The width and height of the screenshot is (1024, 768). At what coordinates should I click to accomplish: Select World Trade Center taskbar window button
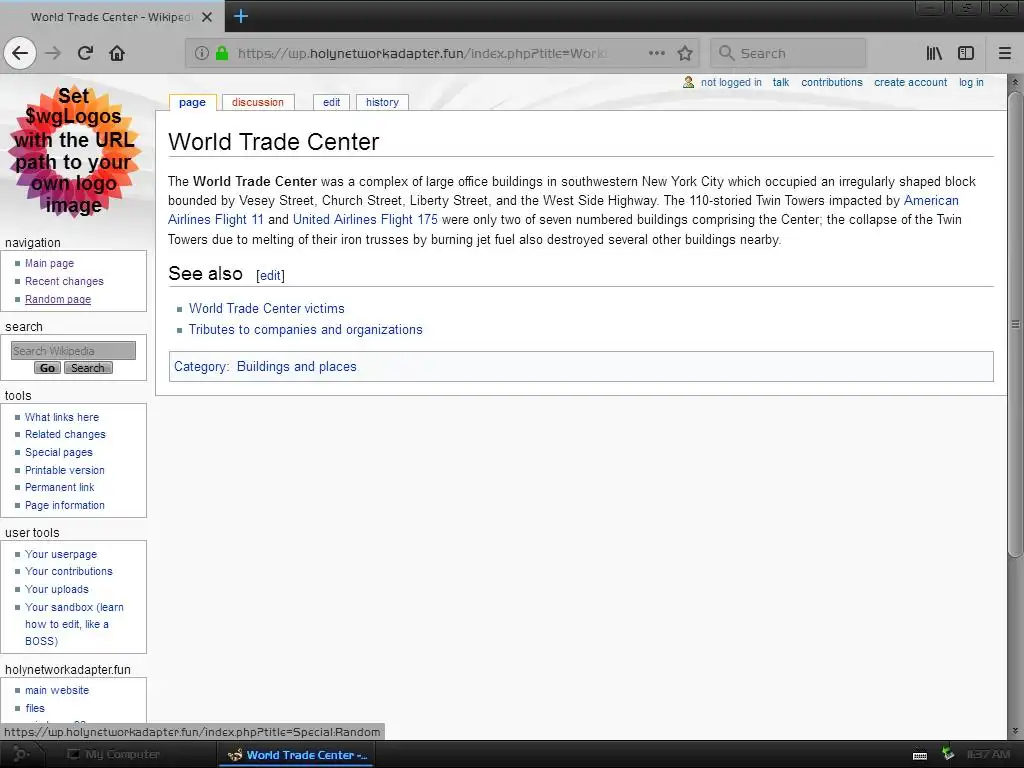[297, 755]
